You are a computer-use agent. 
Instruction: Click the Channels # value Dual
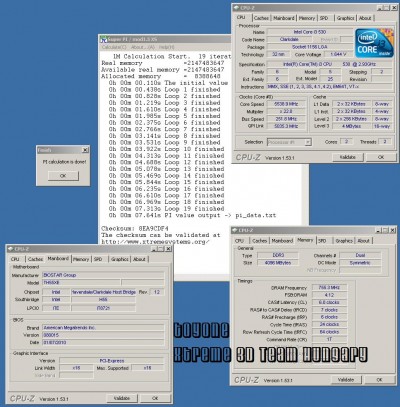coord(360,255)
